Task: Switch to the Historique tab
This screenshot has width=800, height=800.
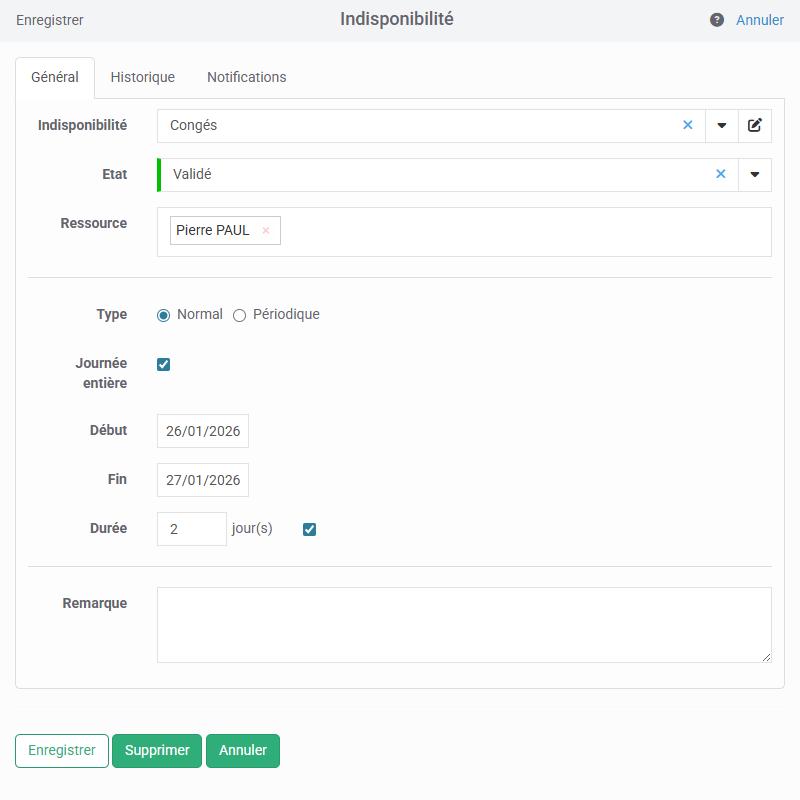Action: [x=142, y=77]
